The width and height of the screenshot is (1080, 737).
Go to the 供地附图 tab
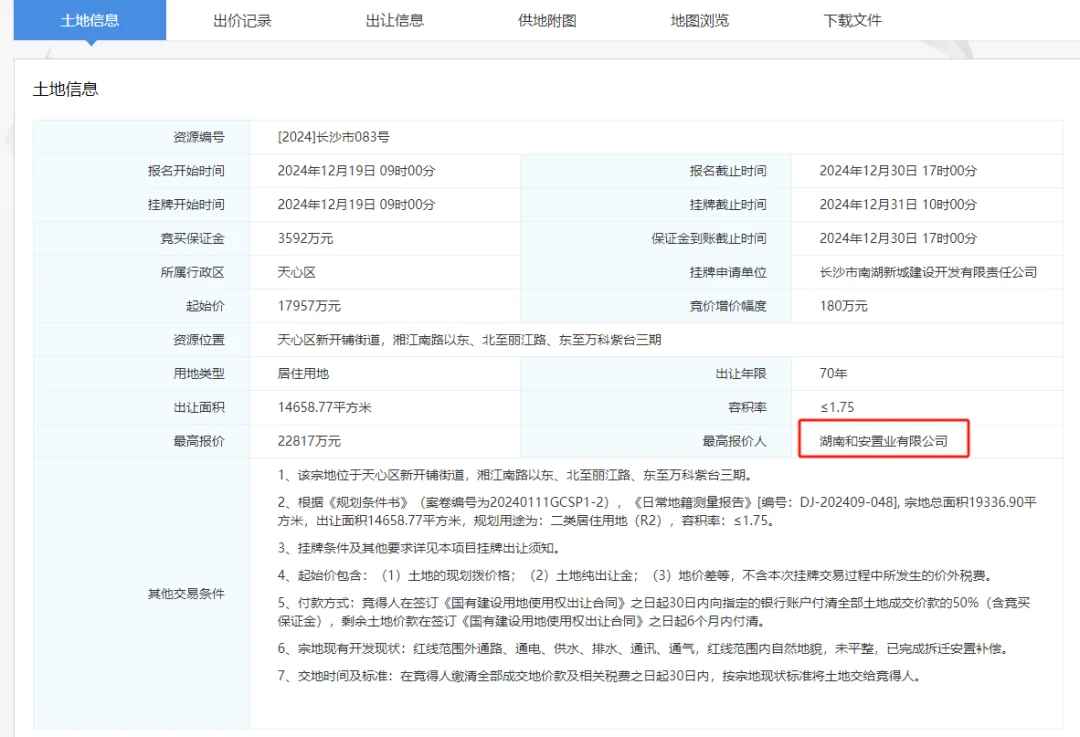[x=547, y=20]
